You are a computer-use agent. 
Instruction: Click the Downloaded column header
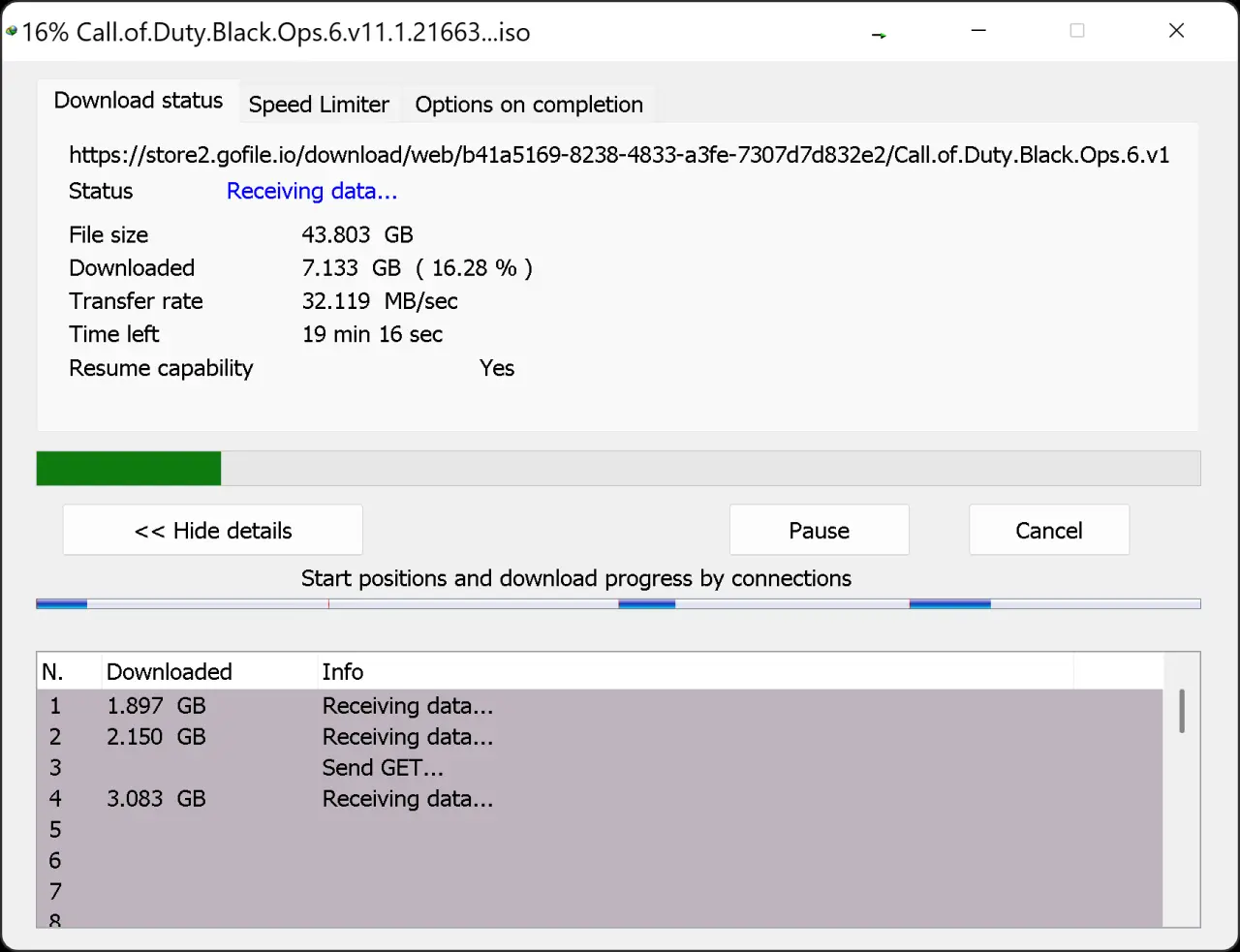coord(209,671)
